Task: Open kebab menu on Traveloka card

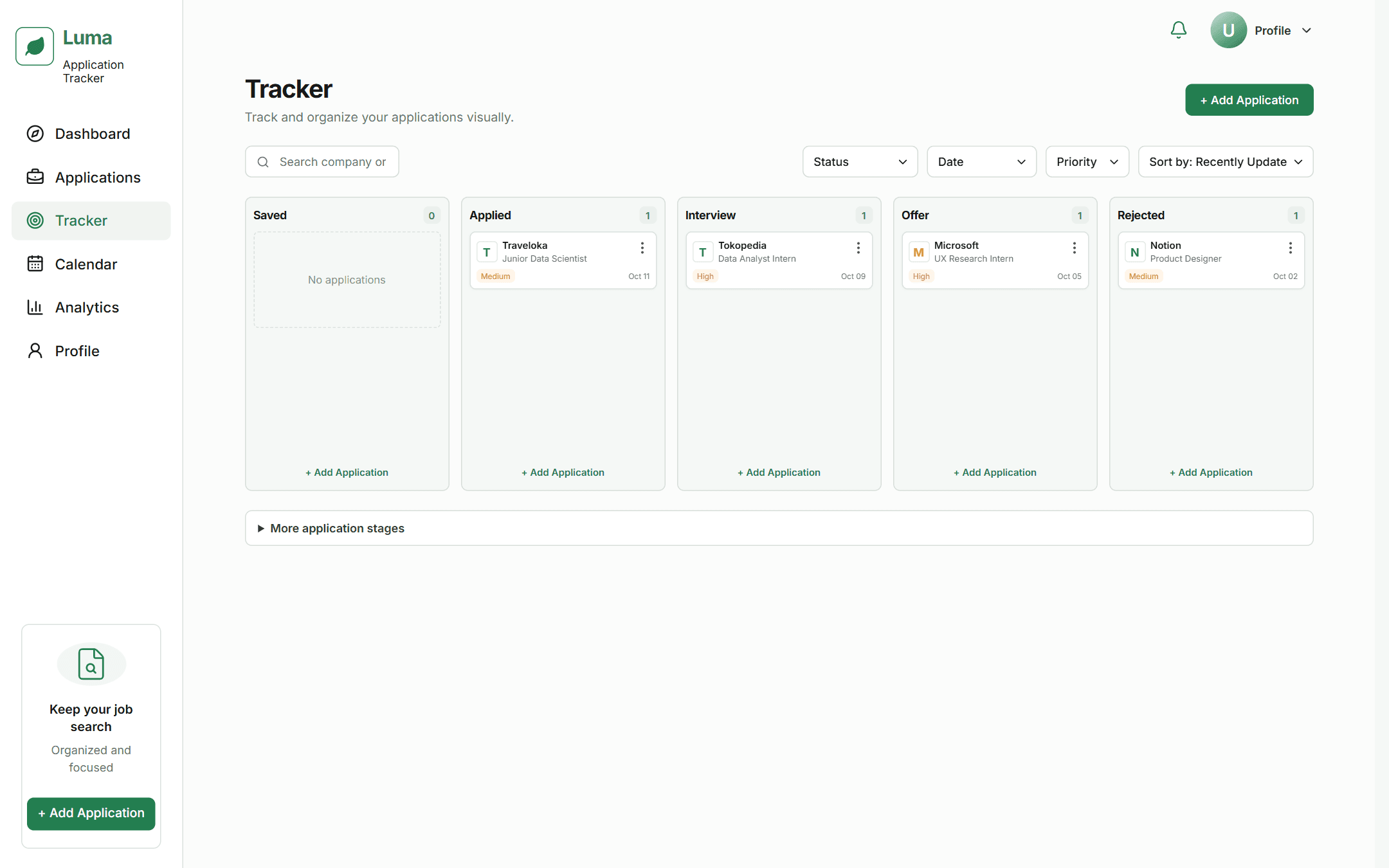Action: click(x=642, y=248)
